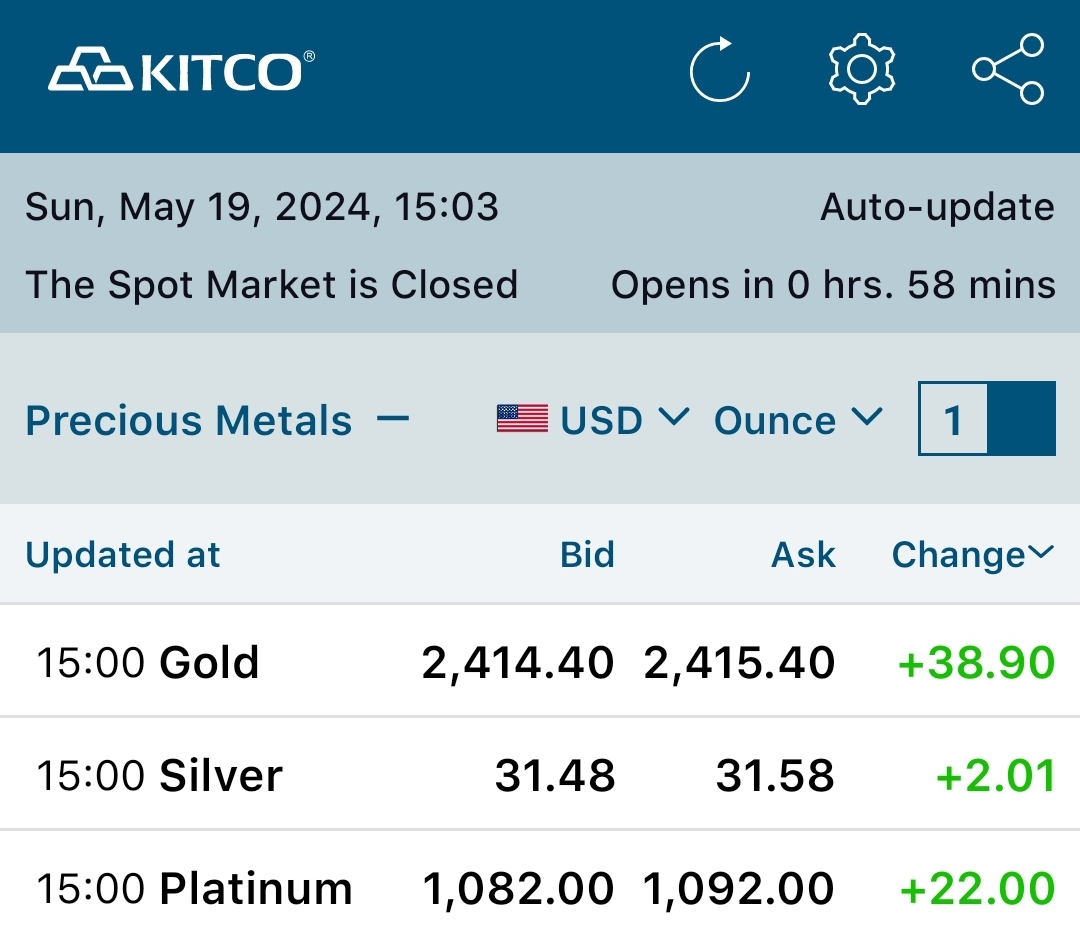This screenshot has width=1080, height=935.
Task: Open settings via the gear icon
Action: tap(862, 69)
